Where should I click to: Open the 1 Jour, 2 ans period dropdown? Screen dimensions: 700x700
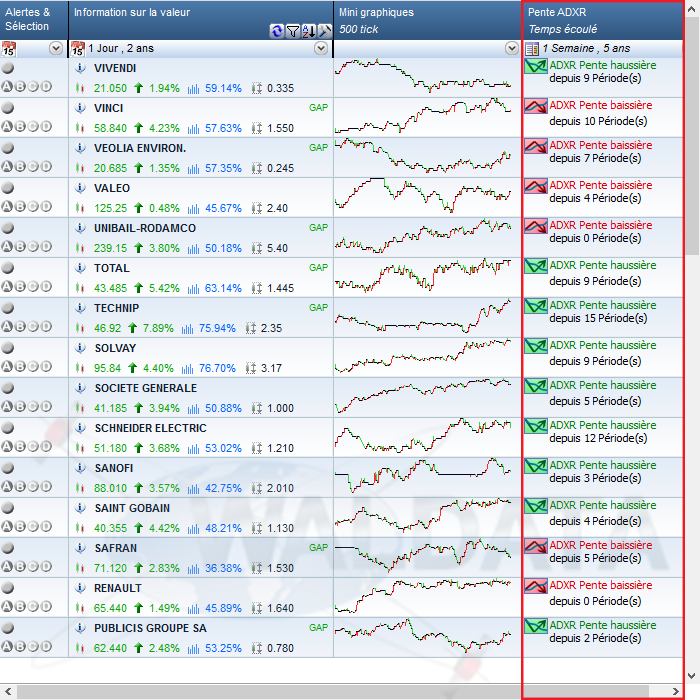[x=321, y=48]
